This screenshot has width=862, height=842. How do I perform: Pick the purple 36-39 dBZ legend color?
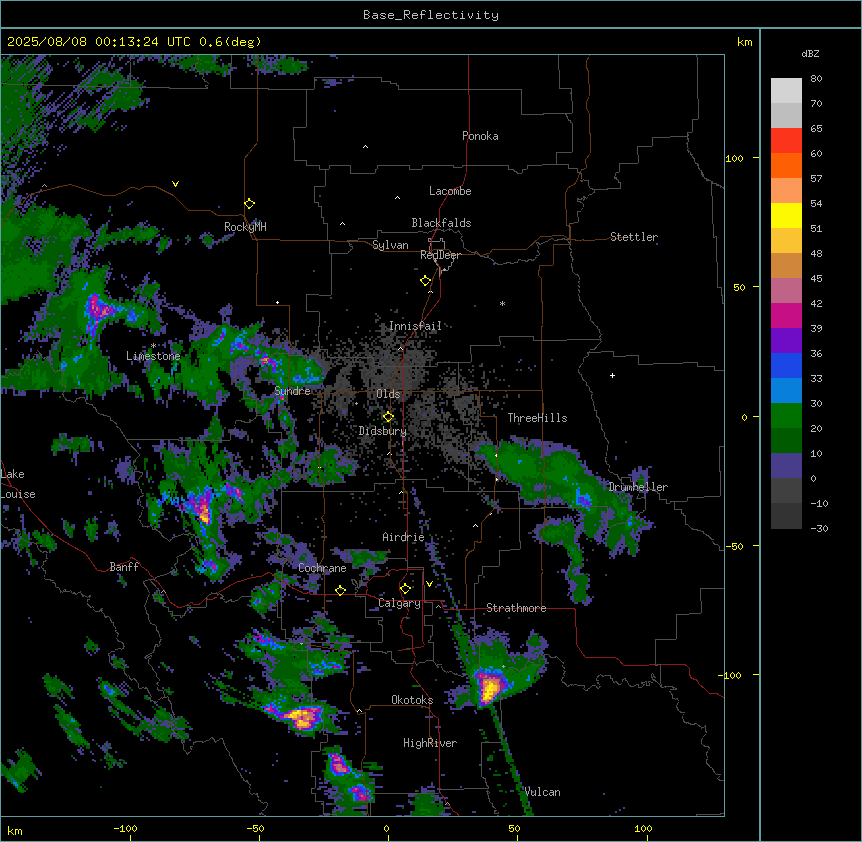click(786, 341)
